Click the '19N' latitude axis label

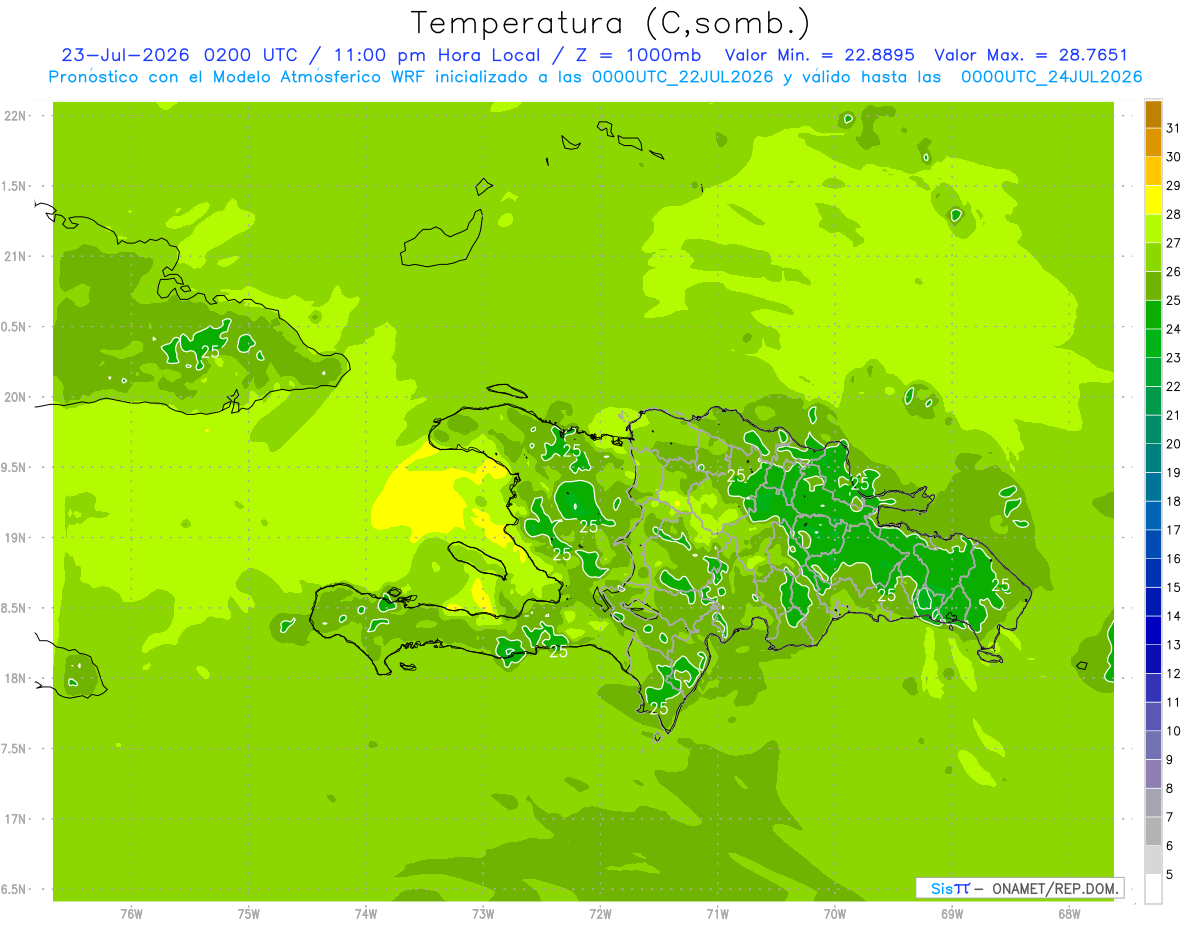(14, 538)
